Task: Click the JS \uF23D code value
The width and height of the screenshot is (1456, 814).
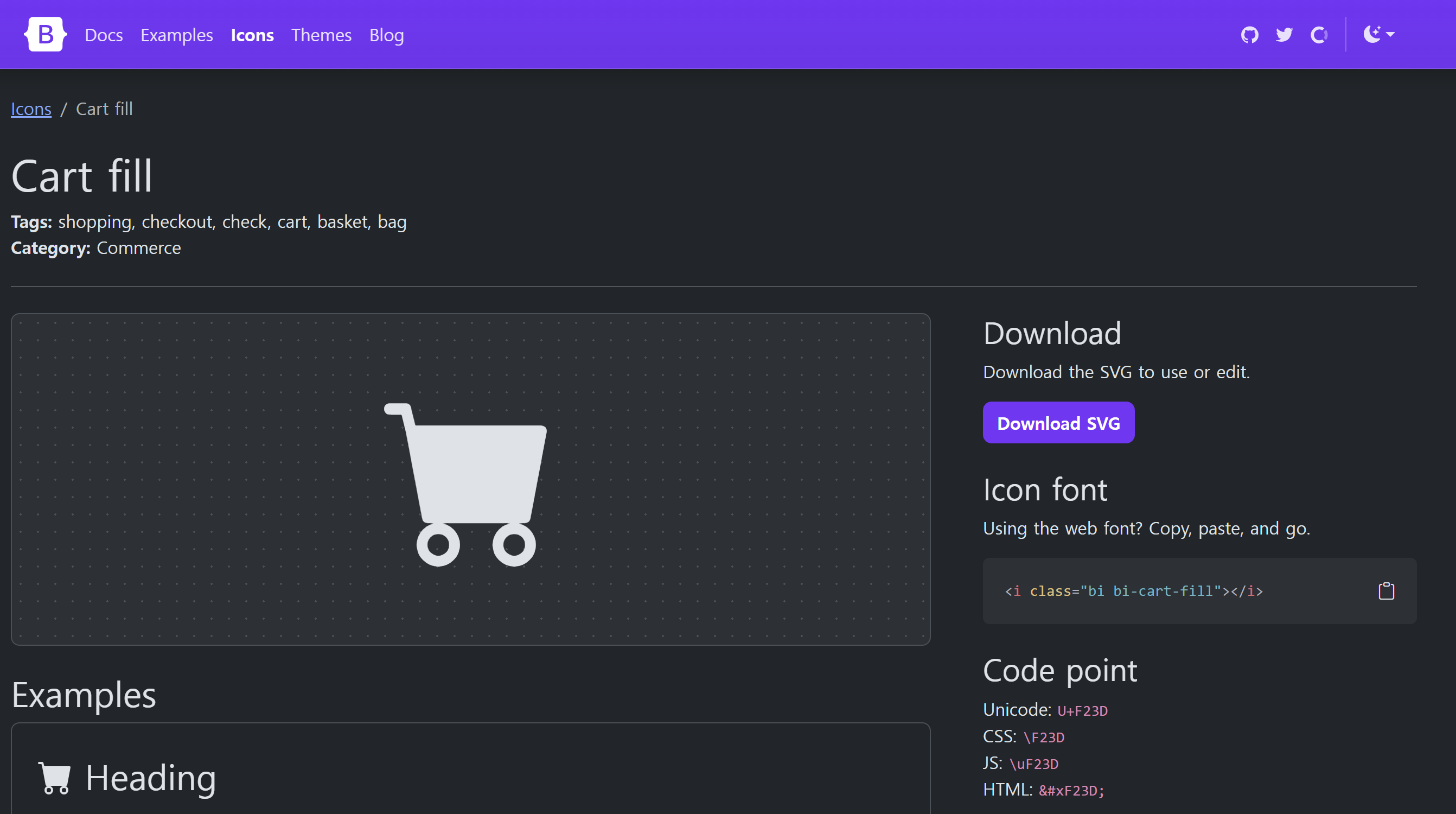Action: [1033, 764]
